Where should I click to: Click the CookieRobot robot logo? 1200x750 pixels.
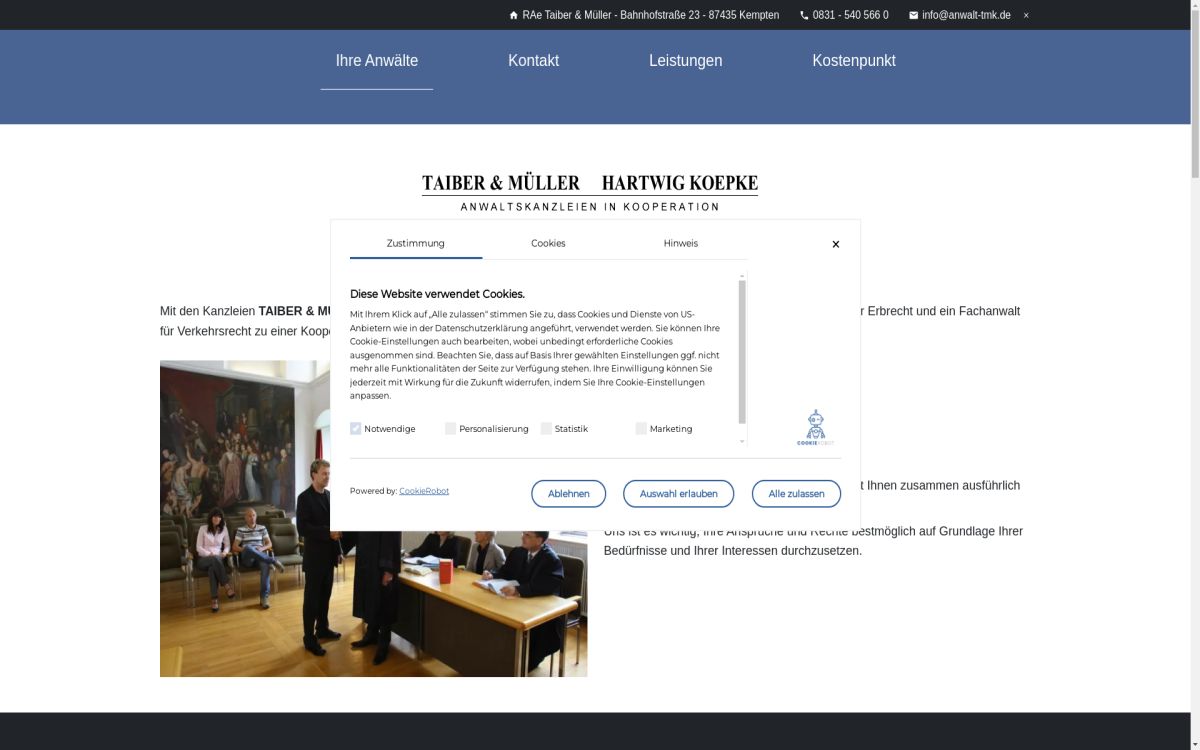pyautogui.click(x=815, y=427)
